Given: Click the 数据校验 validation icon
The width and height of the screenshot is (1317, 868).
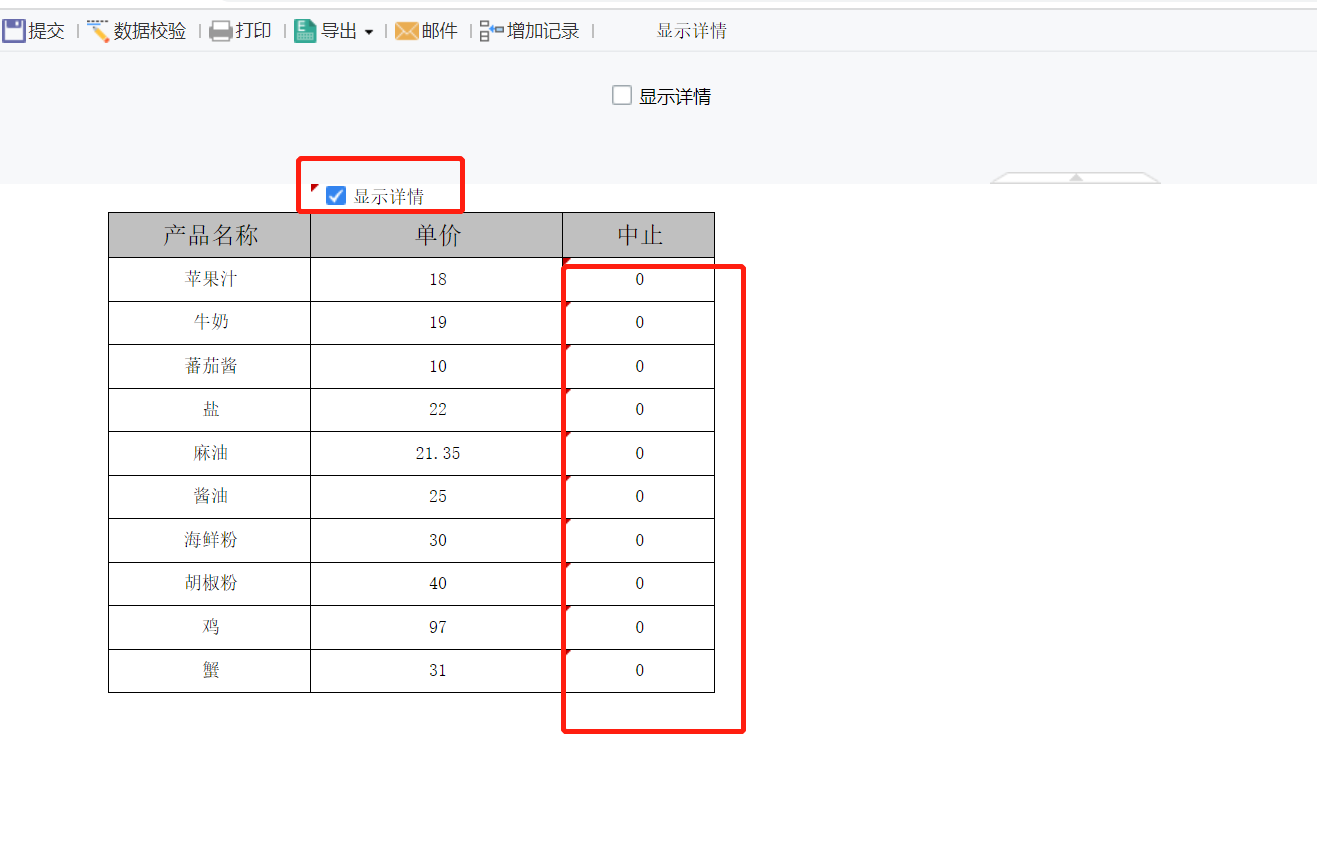Looking at the screenshot, I should coord(98,31).
